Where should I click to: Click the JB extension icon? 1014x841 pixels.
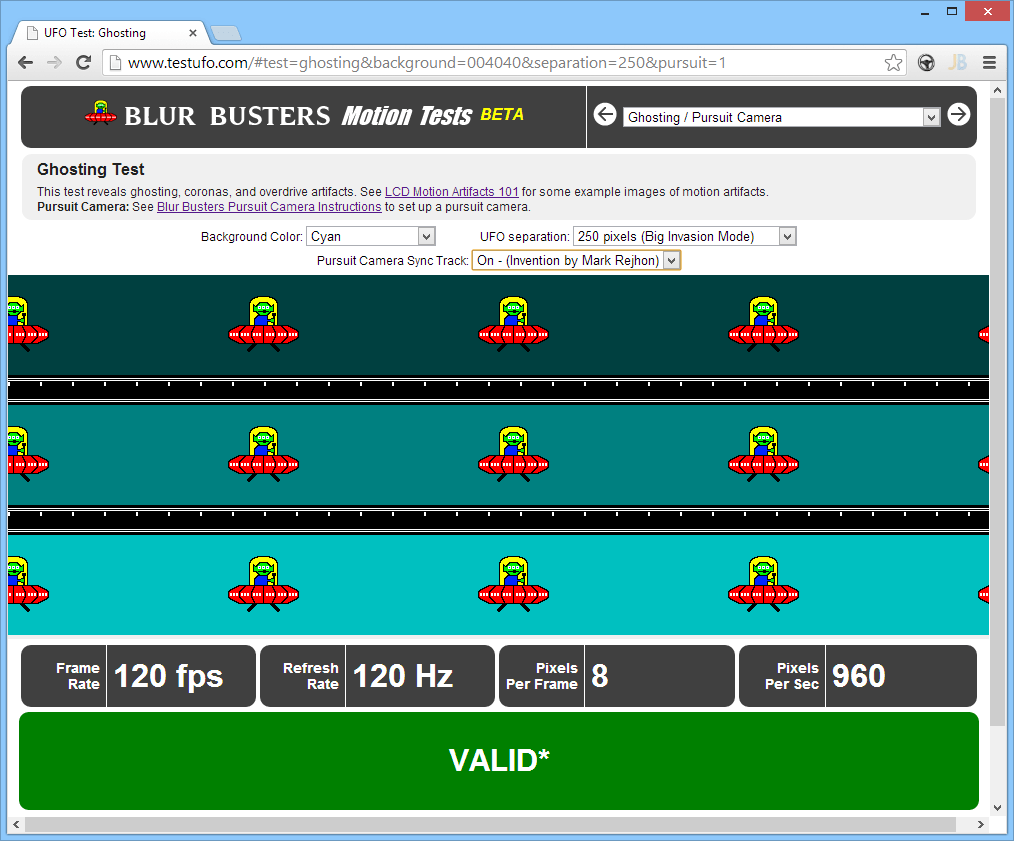(x=958, y=63)
